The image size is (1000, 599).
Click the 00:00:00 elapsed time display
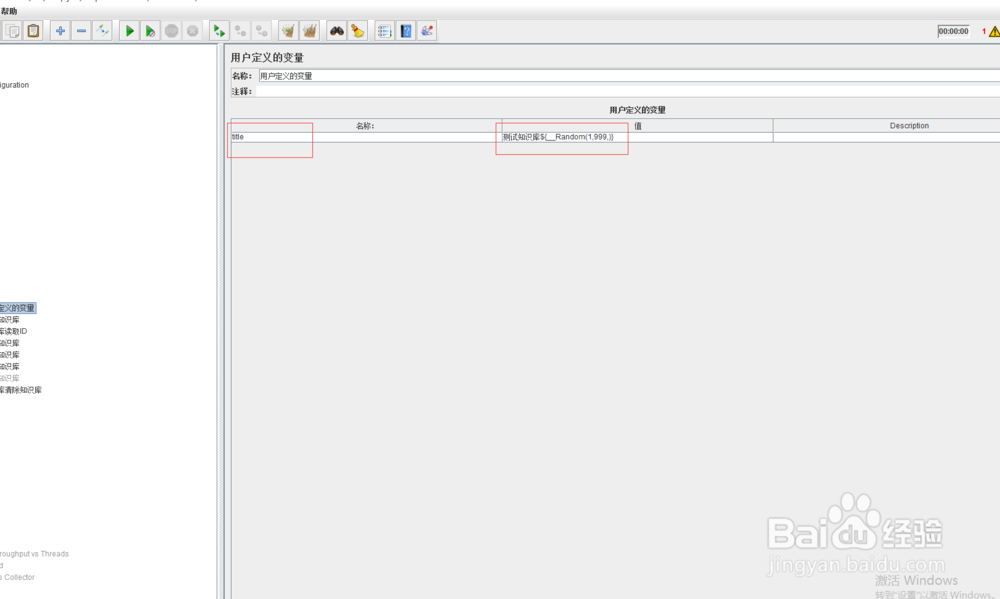(x=953, y=31)
